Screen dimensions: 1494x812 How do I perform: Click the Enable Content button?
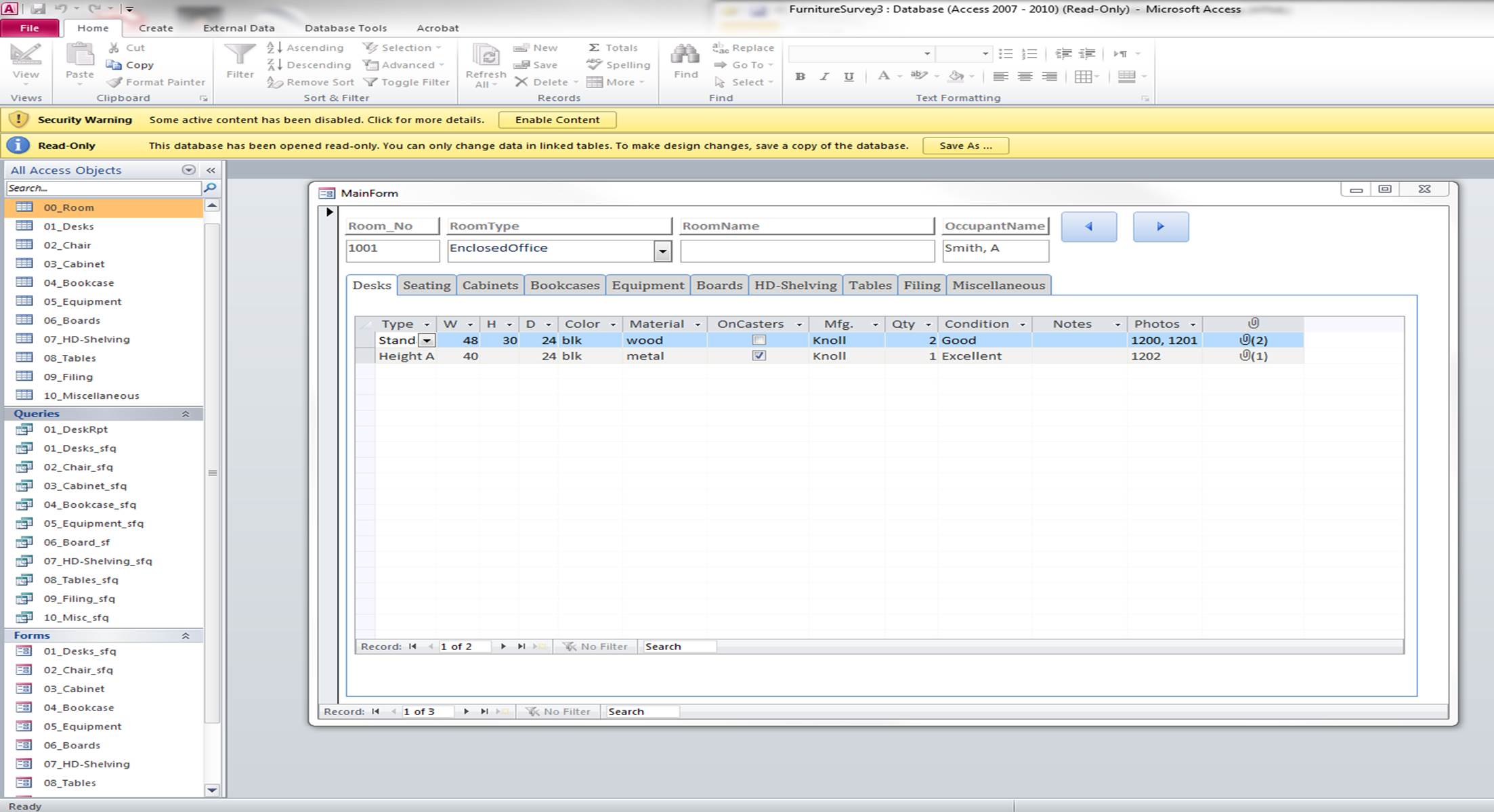tap(557, 120)
